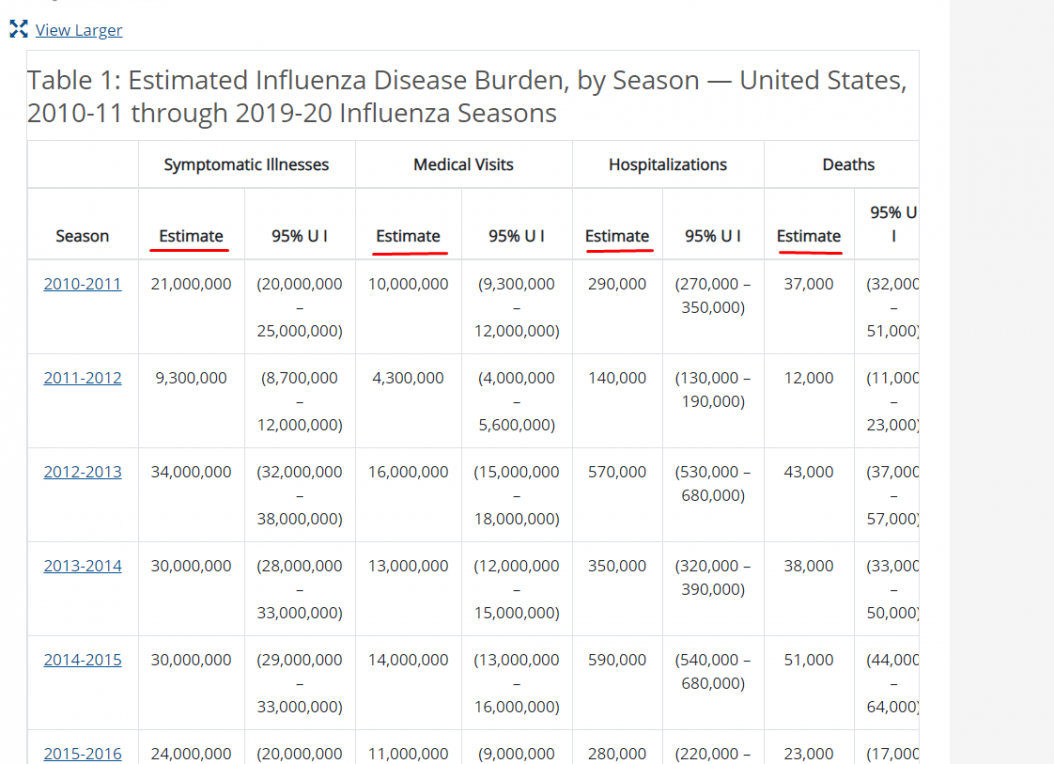This screenshot has width=1054, height=764.
Task: Open the 2014-2015 season link
Action: click(83, 661)
